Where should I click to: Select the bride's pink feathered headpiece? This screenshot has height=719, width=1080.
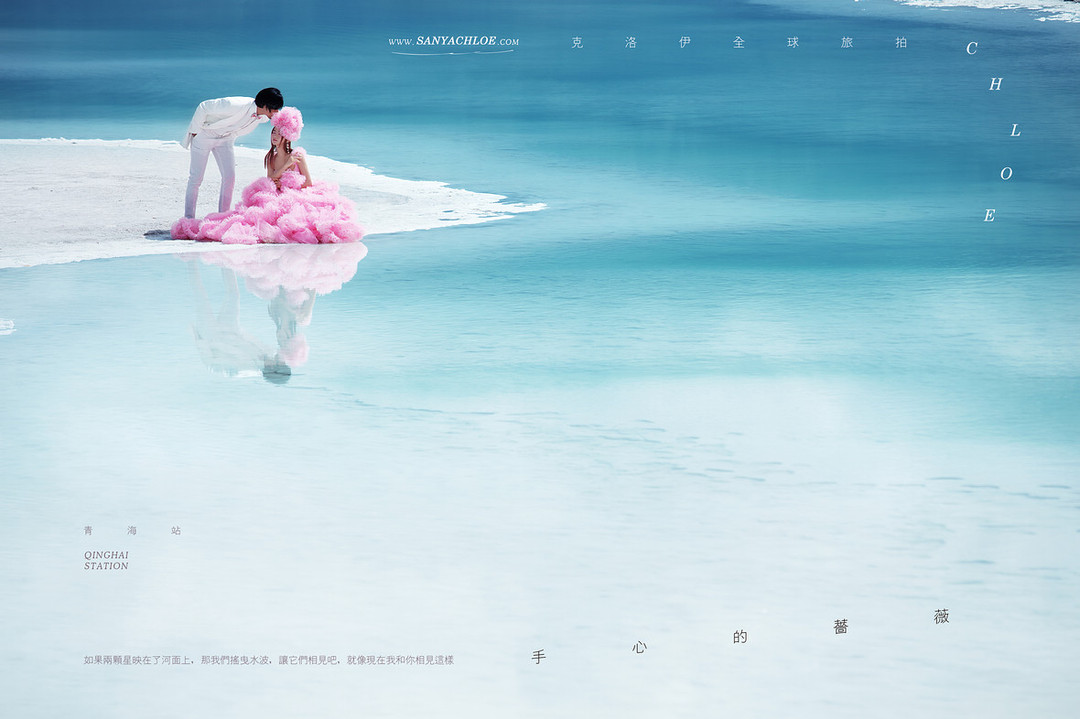pos(288,124)
